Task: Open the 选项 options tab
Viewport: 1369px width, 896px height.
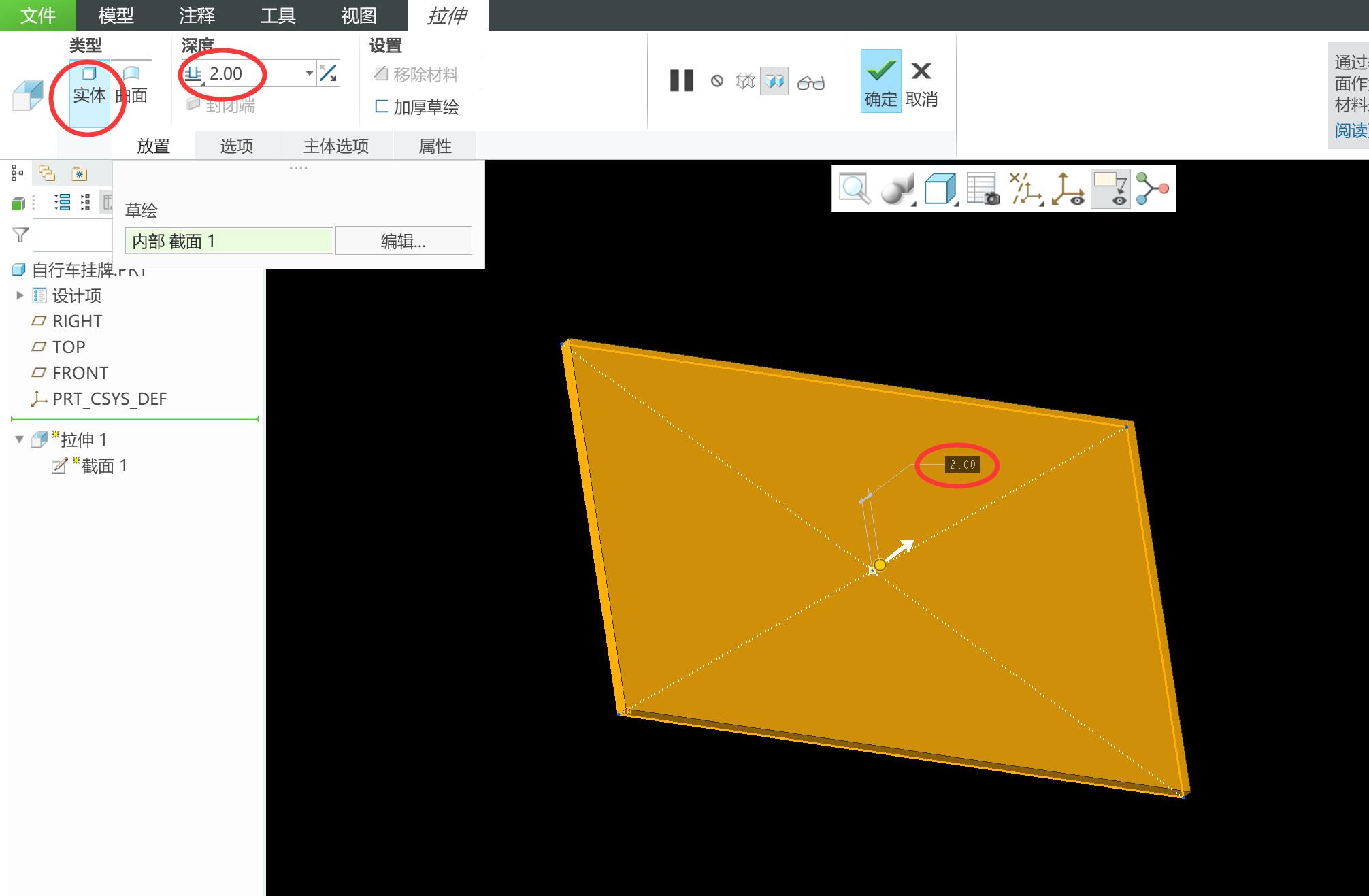Action: point(236,146)
